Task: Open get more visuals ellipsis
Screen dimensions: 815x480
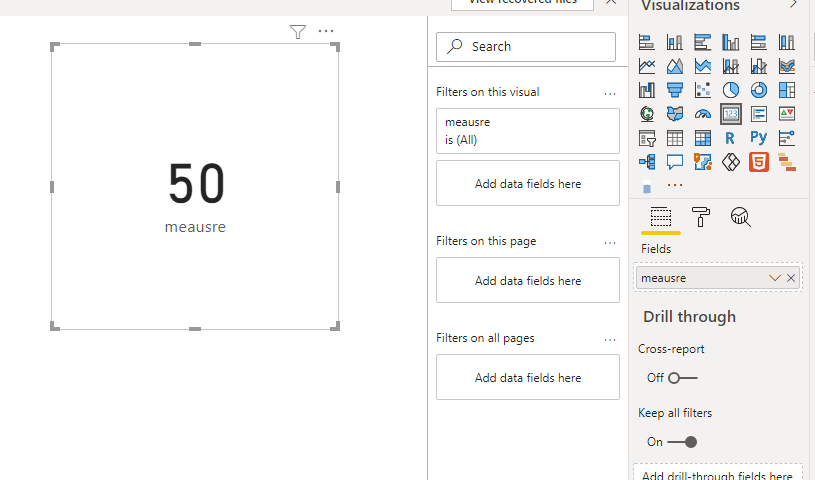Action: click(675, 185)
